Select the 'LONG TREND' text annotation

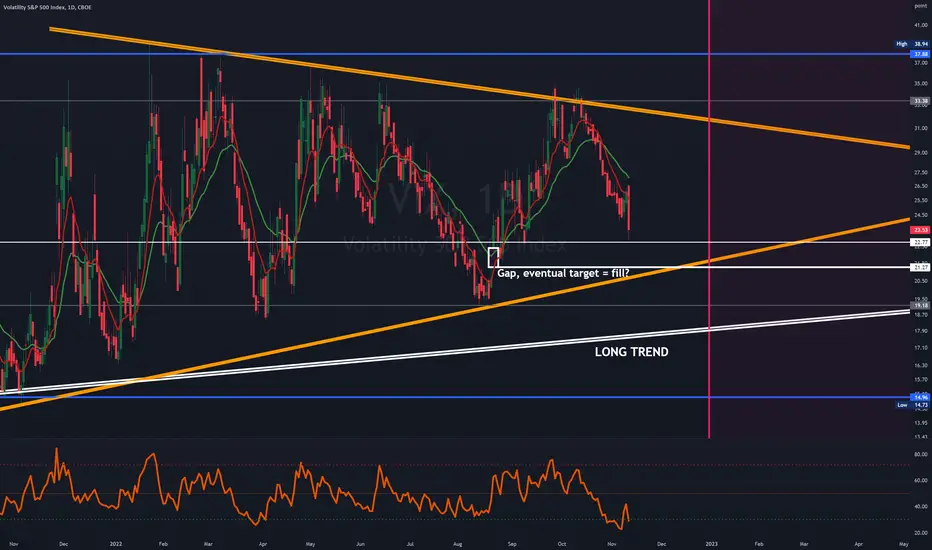click(x=631, y=352)
